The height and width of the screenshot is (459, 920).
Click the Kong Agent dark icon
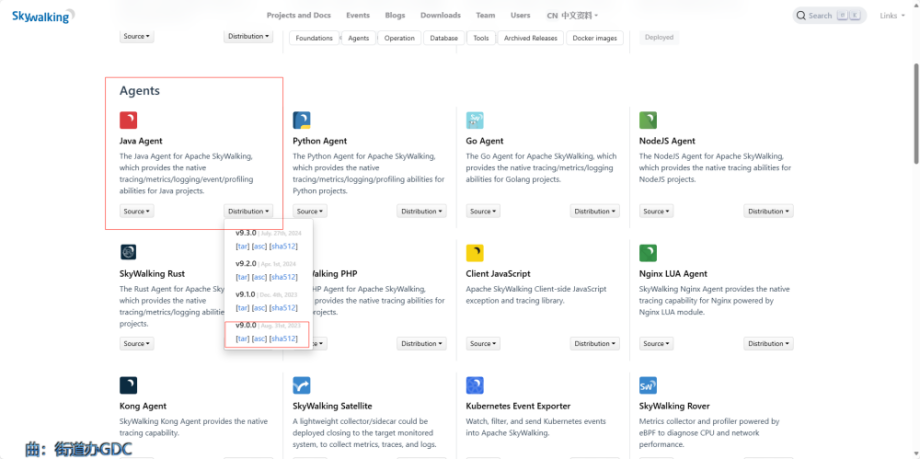tap(128, 386)
